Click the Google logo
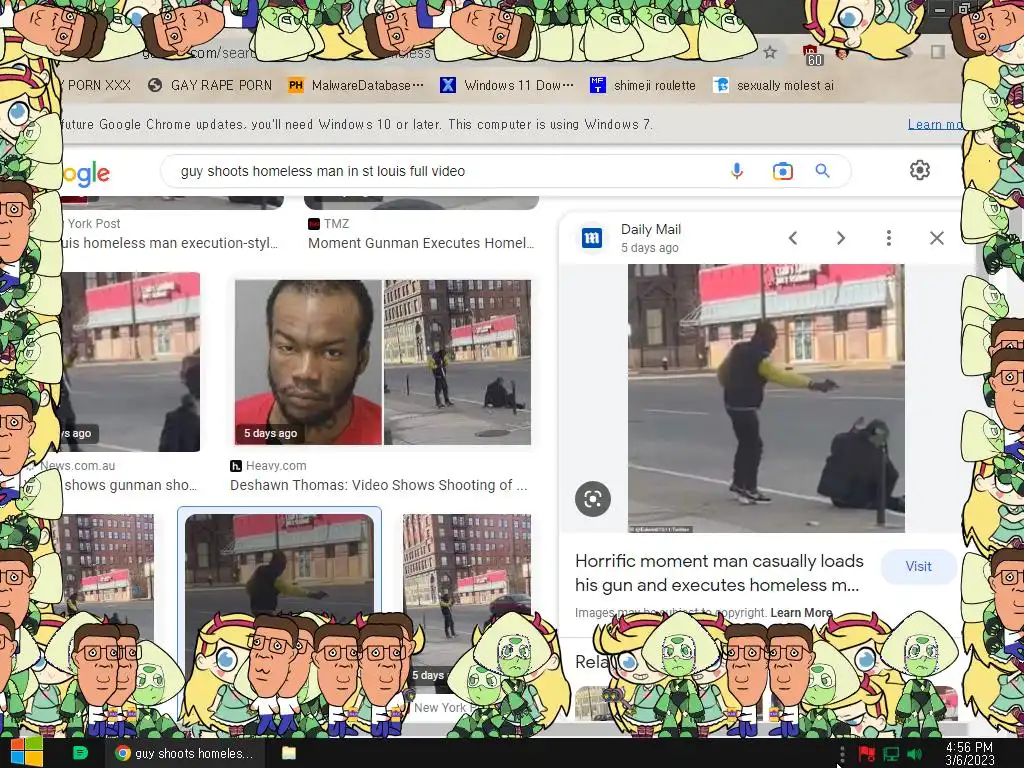Viewport: 1024px width, 768px height. [86, 174]
